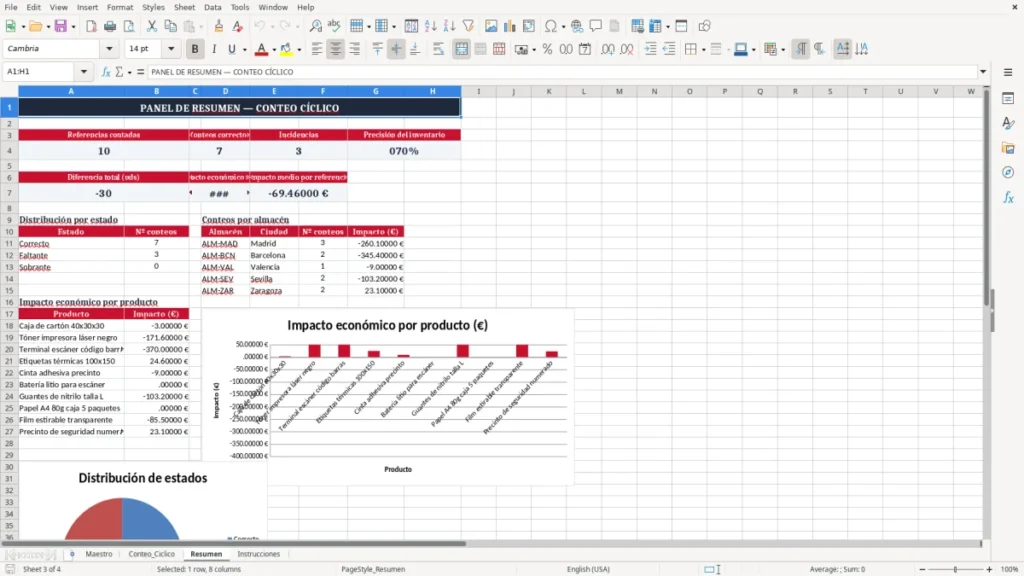This screenshot has height=576, width=1024.
Task: Open the Gallery panel in the sidebar
Action: pos(1008,148)
